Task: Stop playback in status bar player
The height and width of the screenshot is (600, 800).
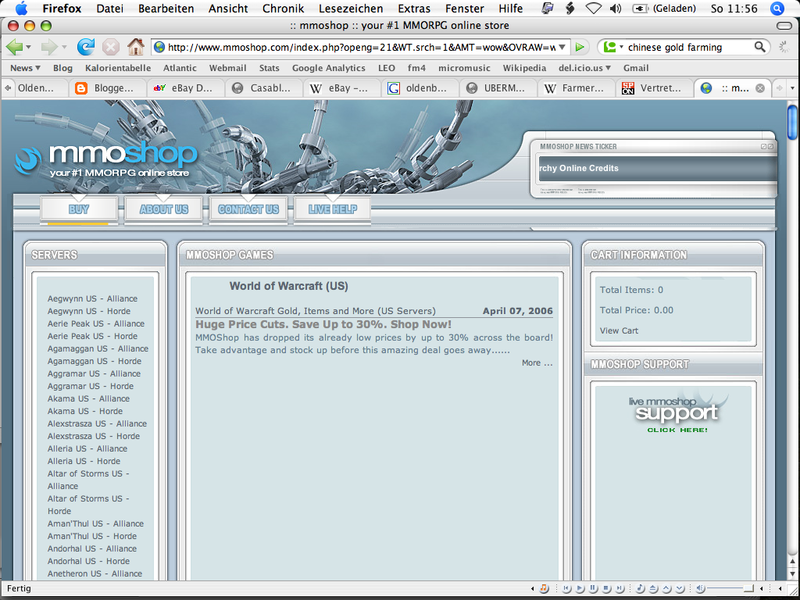Action: pos(607,589)
